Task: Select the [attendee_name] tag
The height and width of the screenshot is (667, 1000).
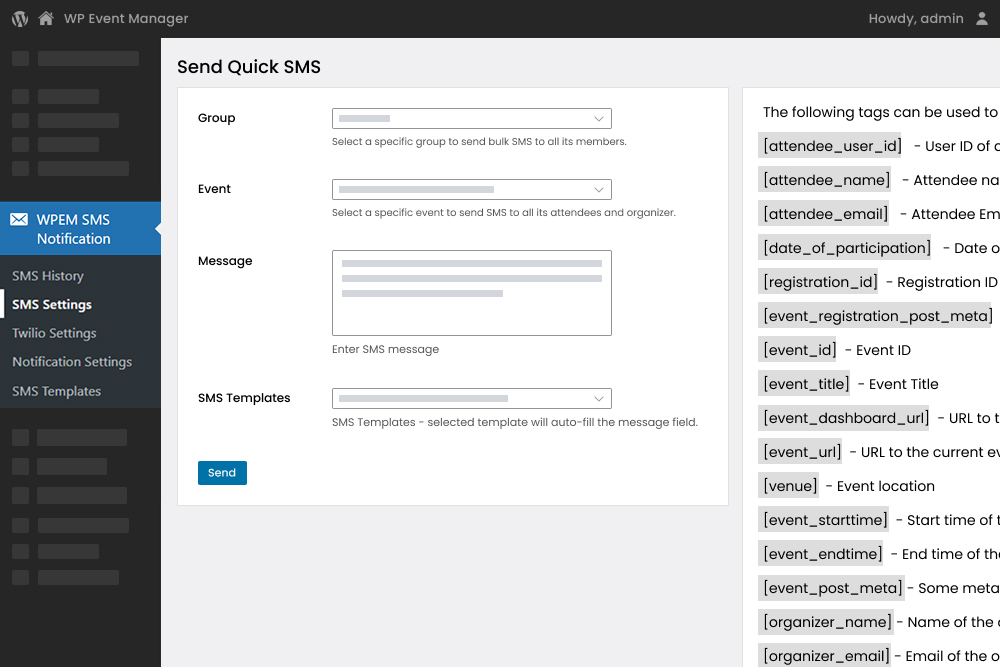Action: (x=825, y=179)
